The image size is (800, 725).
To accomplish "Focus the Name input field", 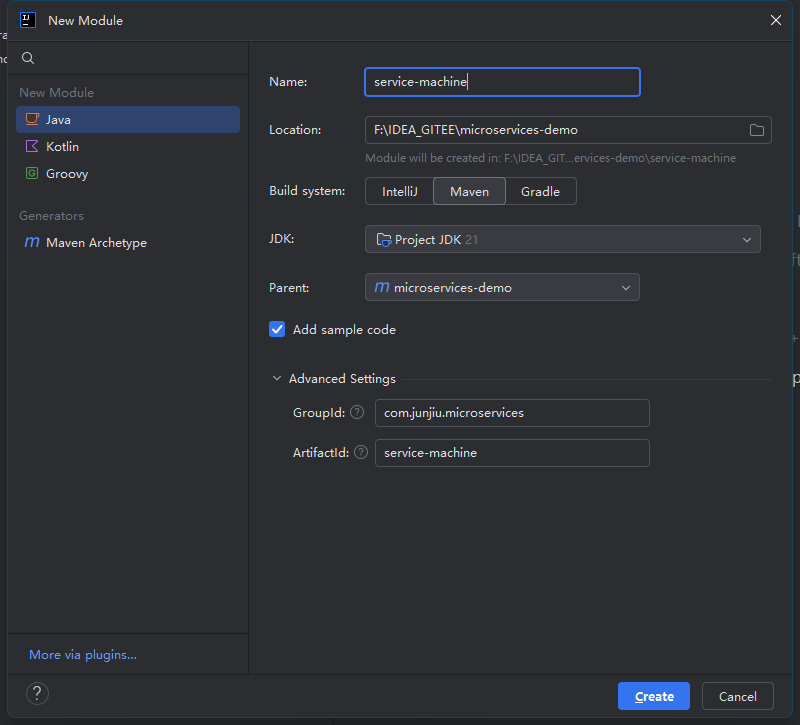I will pos(503,82).
